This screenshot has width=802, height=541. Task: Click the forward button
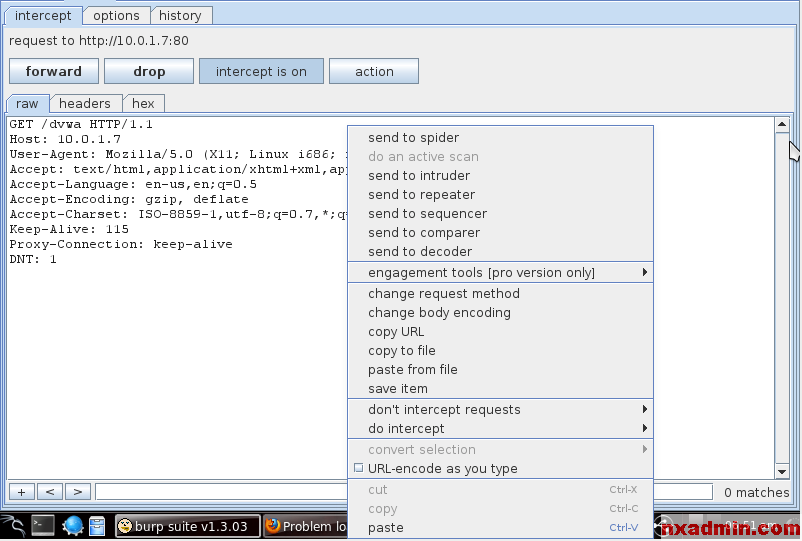pos(54,71)
